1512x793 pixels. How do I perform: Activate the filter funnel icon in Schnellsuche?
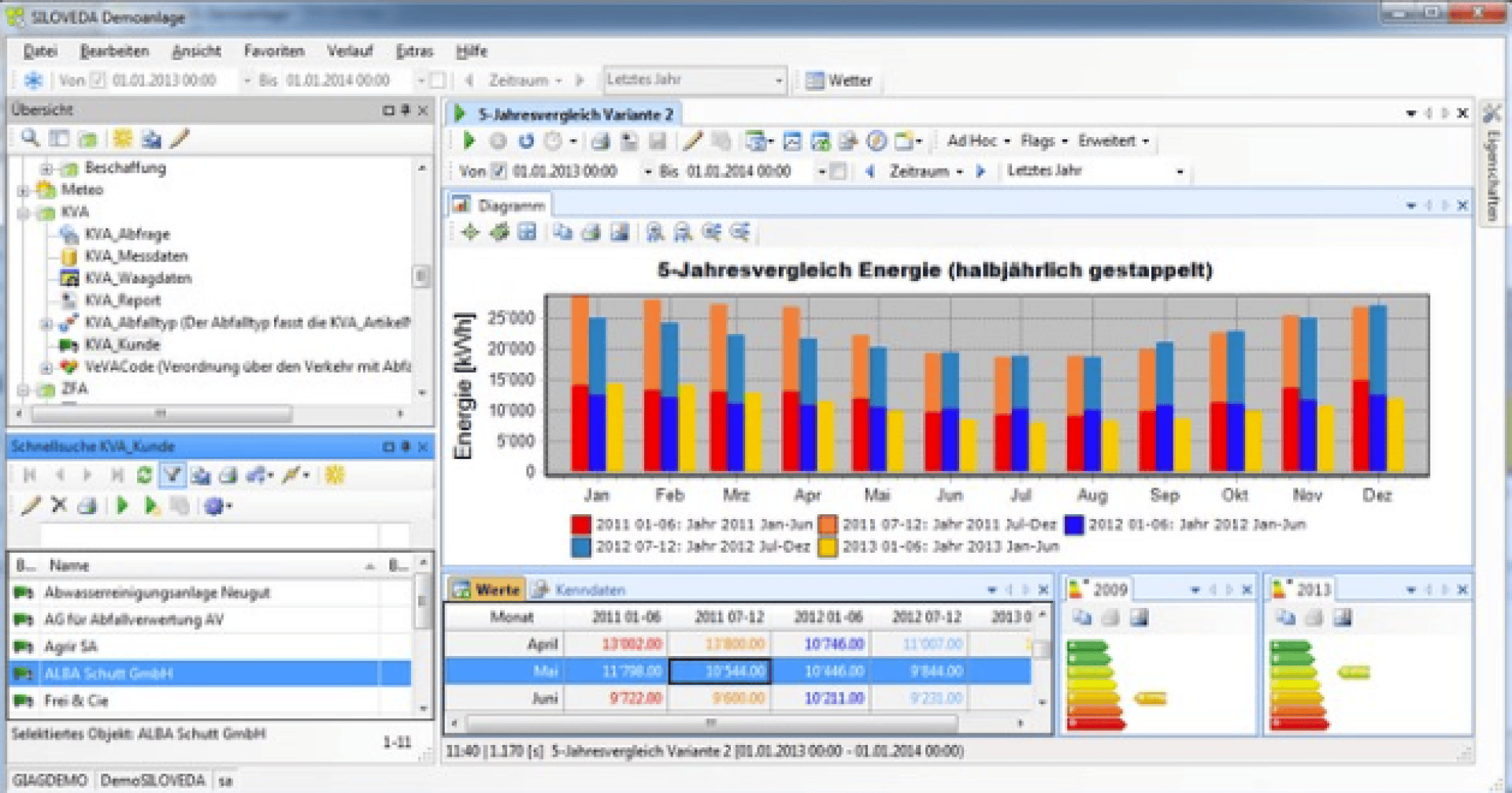tap(172, 475)
